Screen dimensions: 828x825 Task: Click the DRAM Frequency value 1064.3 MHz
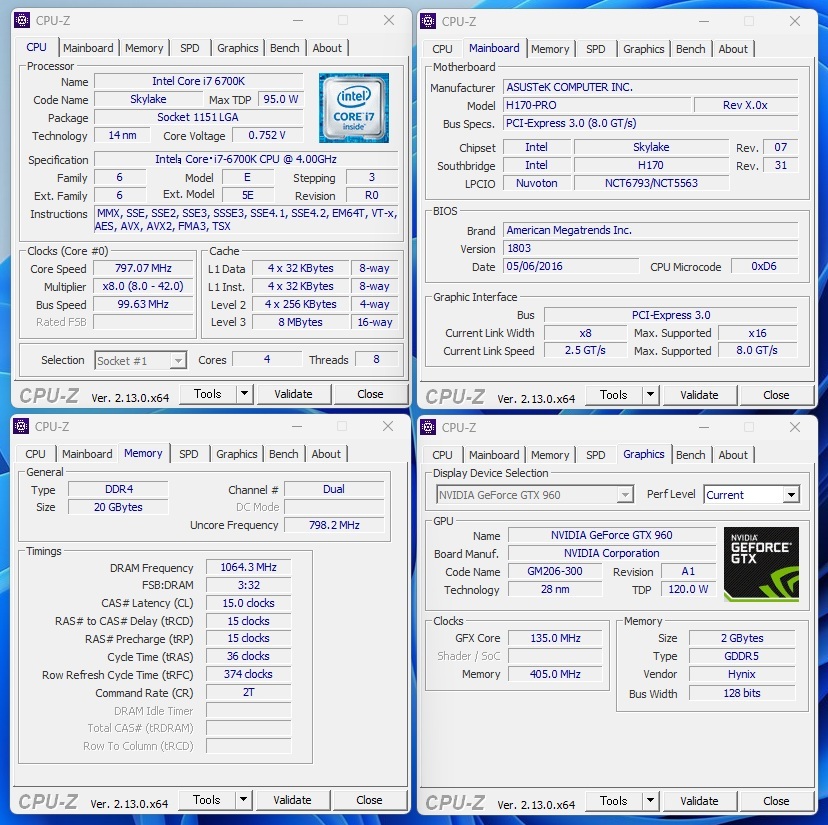click(x=248, y=567)
